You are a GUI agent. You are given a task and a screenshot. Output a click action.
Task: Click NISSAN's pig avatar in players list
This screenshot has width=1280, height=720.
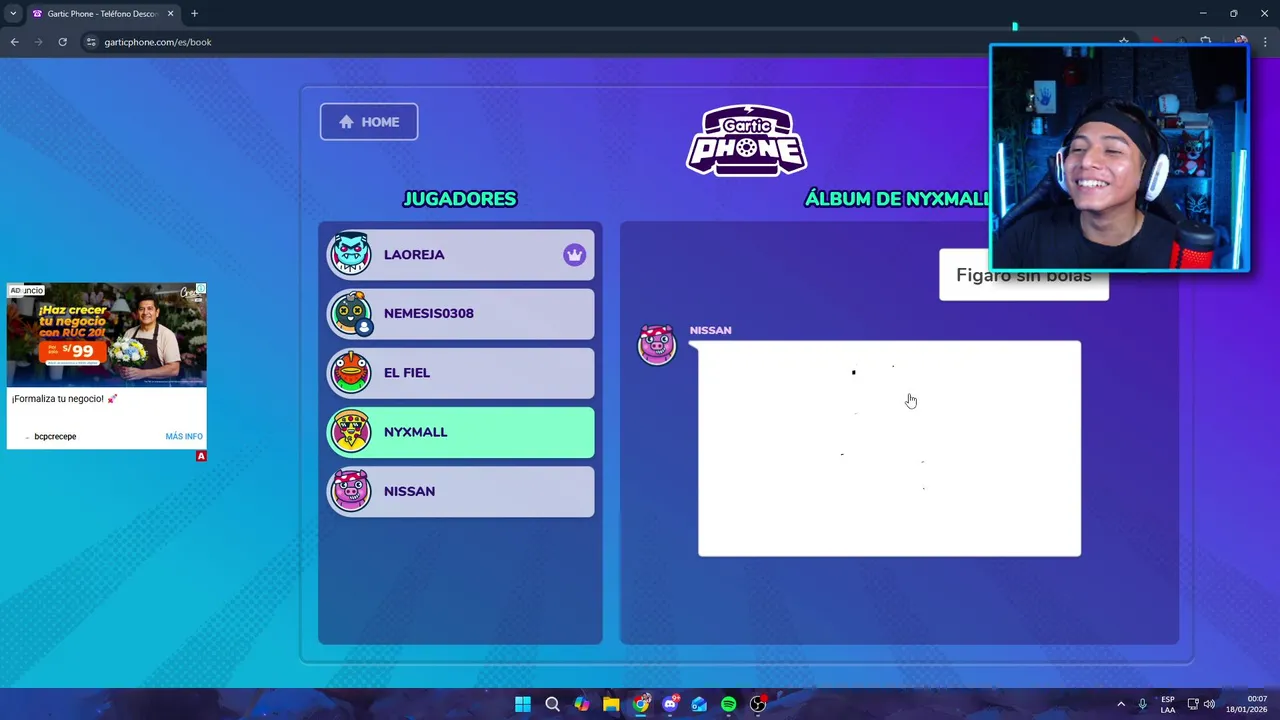point(351,491)
